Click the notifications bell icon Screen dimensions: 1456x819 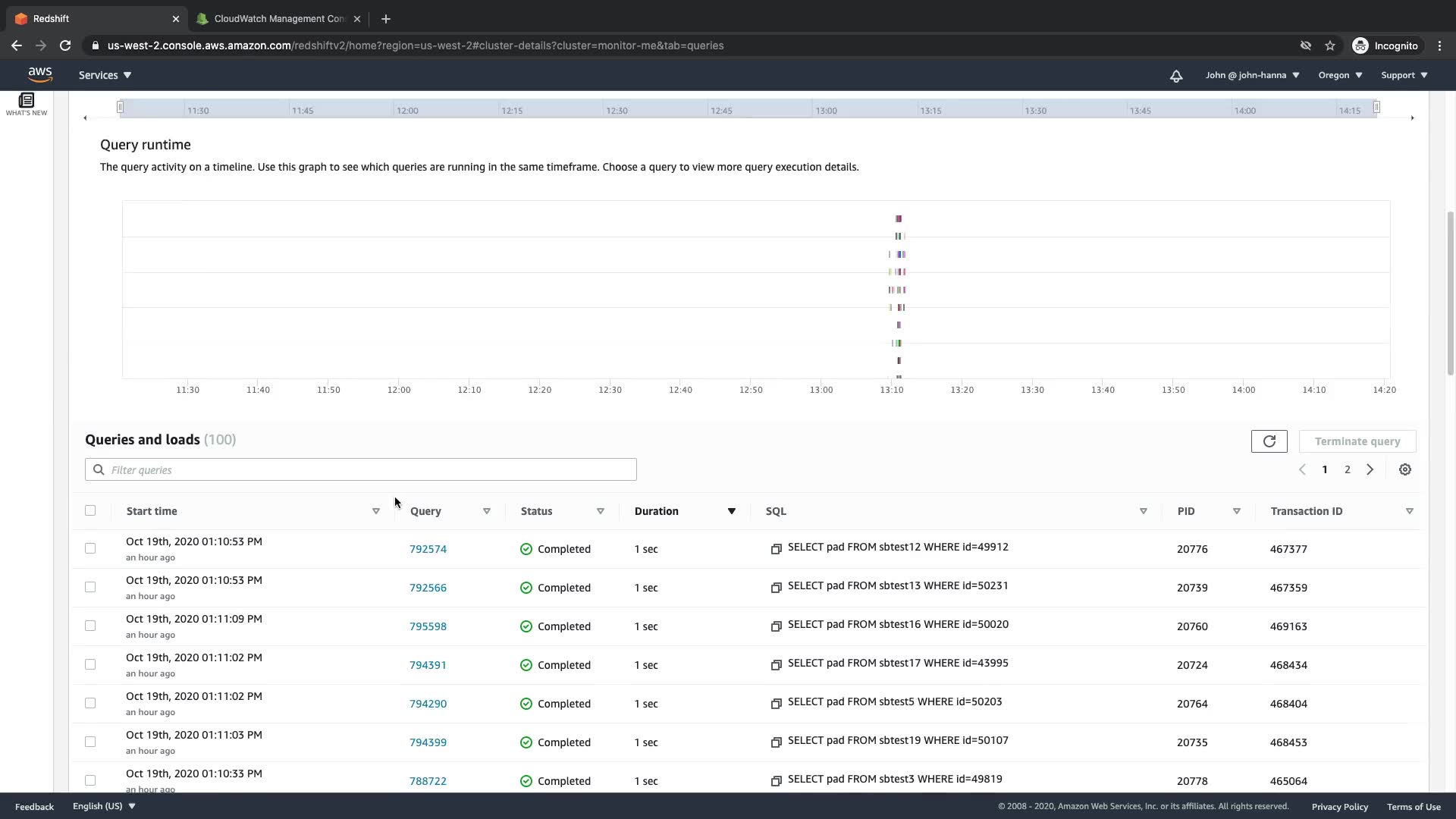(1176, 76)
